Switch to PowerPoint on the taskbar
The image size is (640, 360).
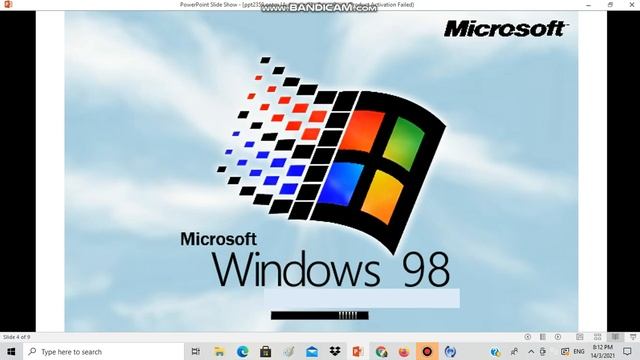(358, 351)
